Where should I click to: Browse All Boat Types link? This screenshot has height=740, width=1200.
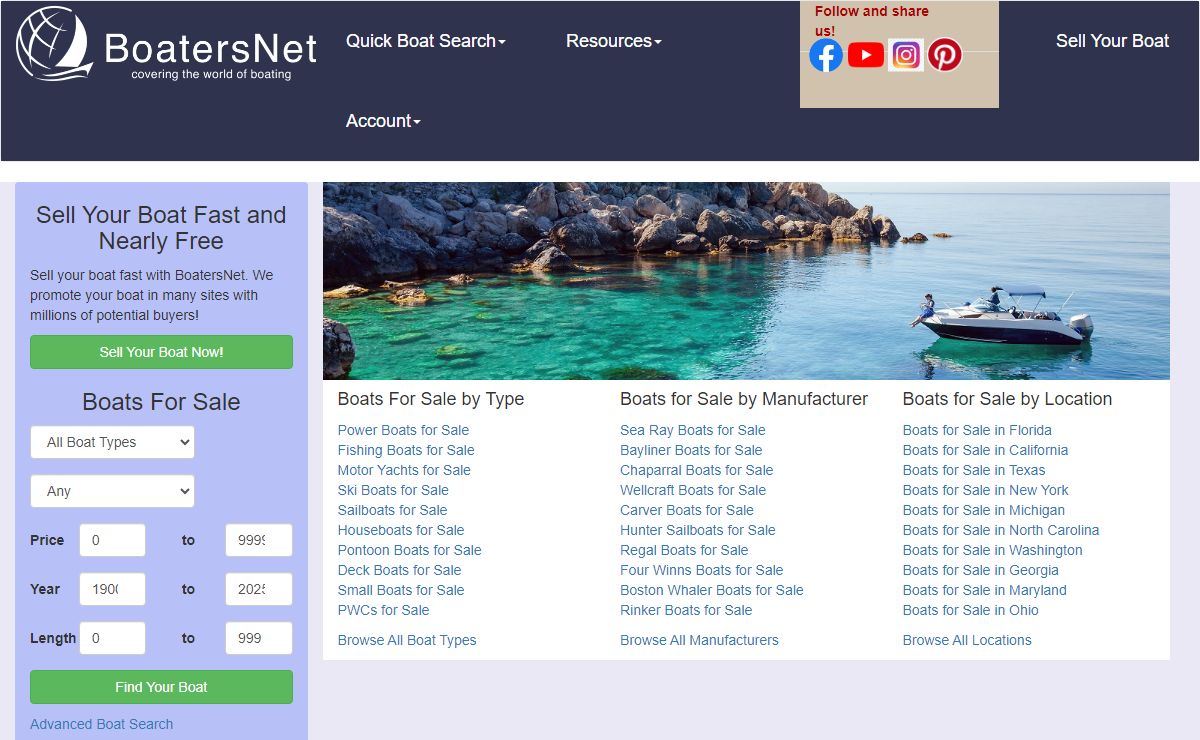pyautogui.click(x=407, y=640)
